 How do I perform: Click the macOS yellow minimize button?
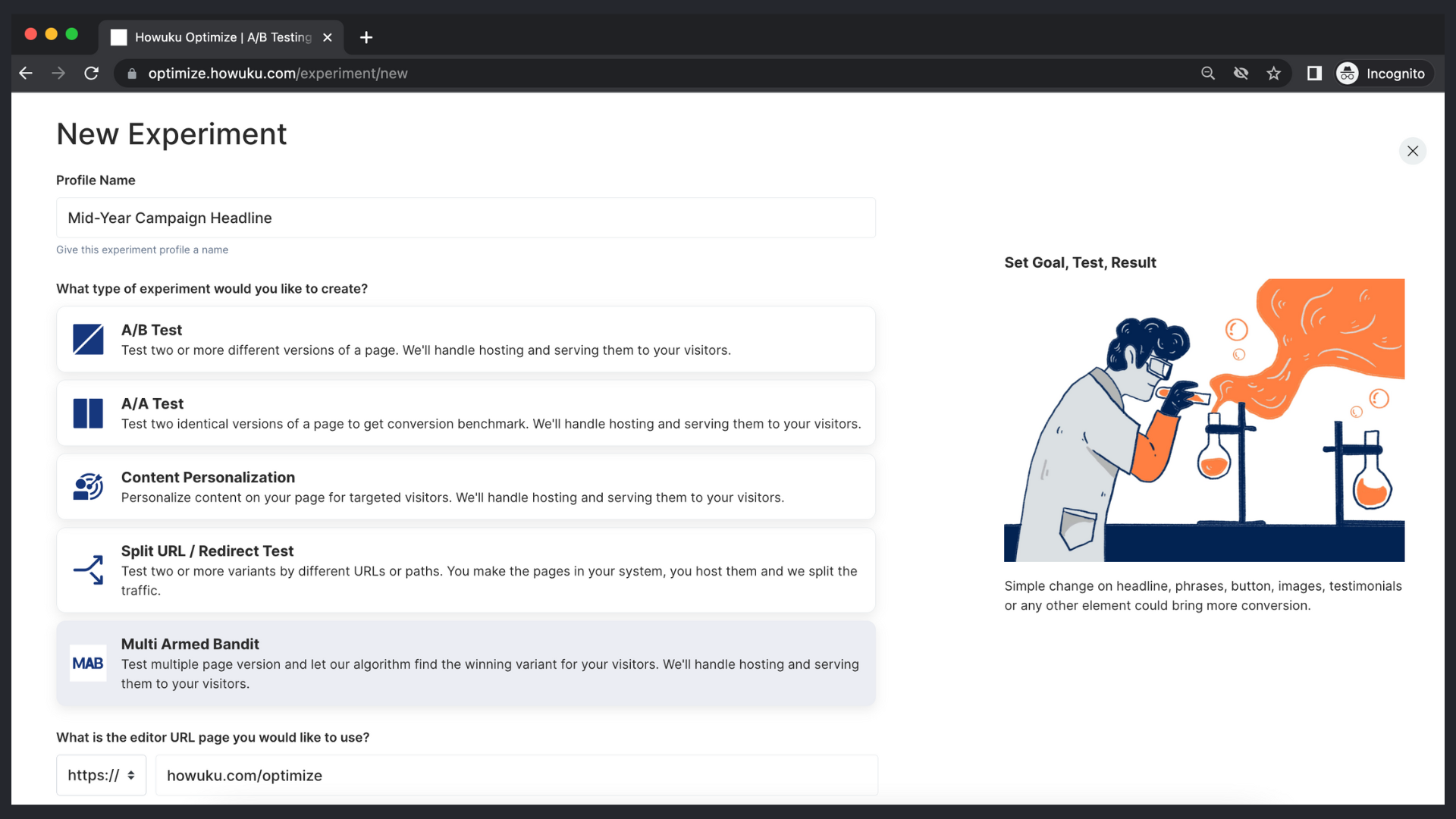point(52,34)
